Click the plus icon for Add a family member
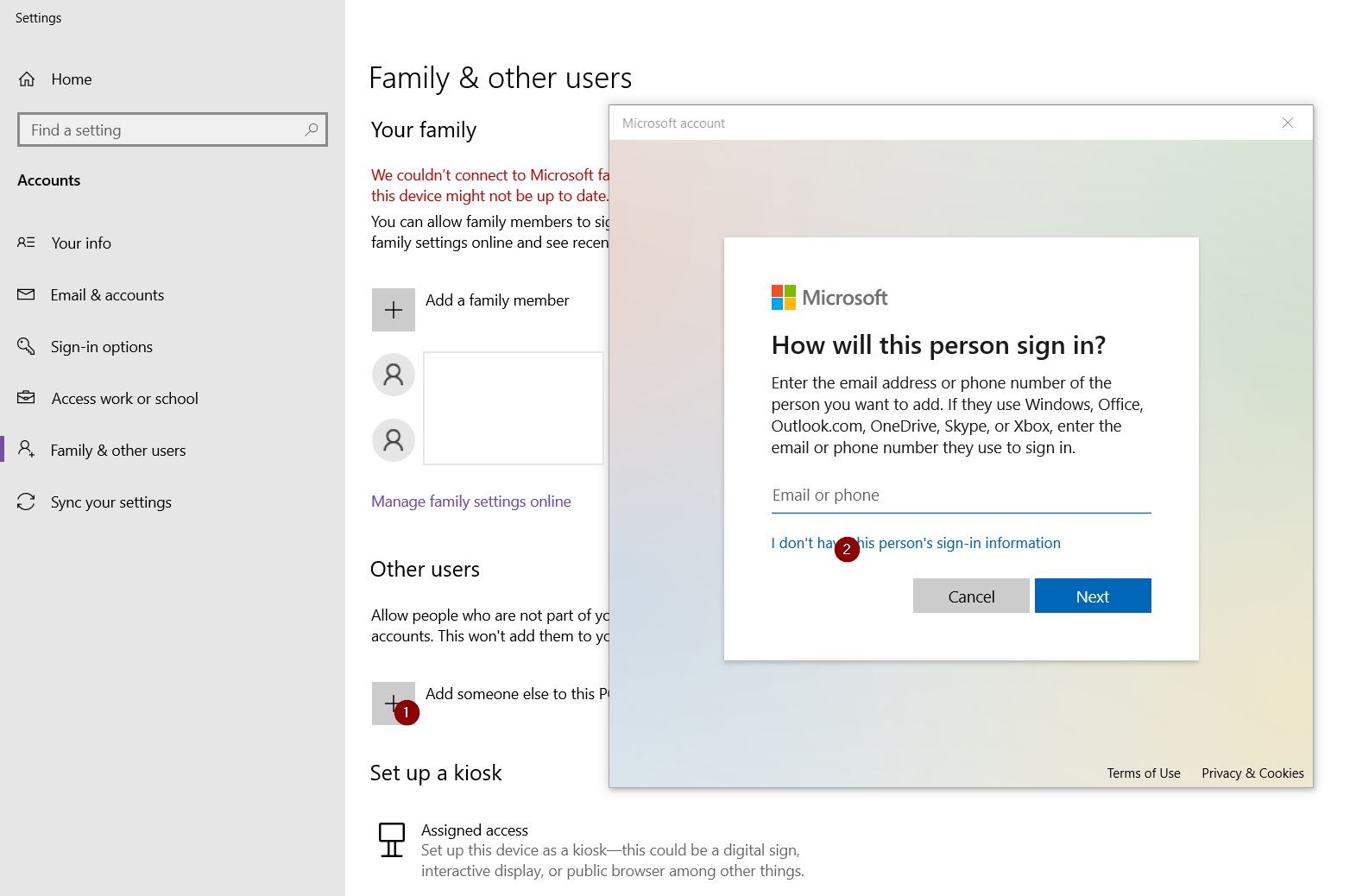 [394, 310]
